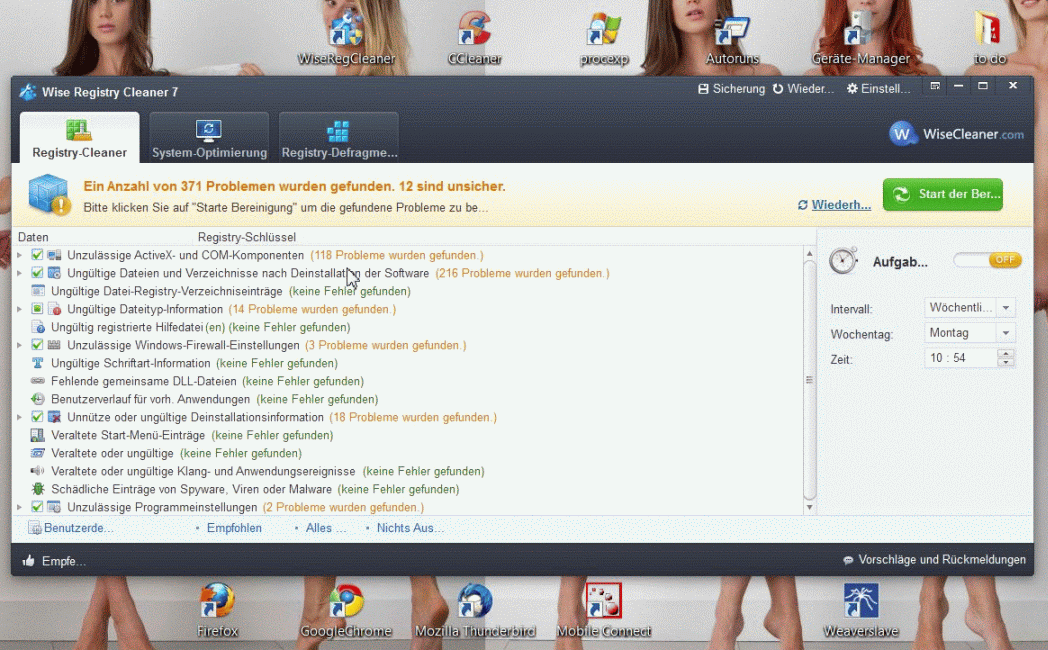Screen dimensions: 1048x650
Task: Open the WiseRegCleaner desktop shortcut
Action: (x=346, y=39)
